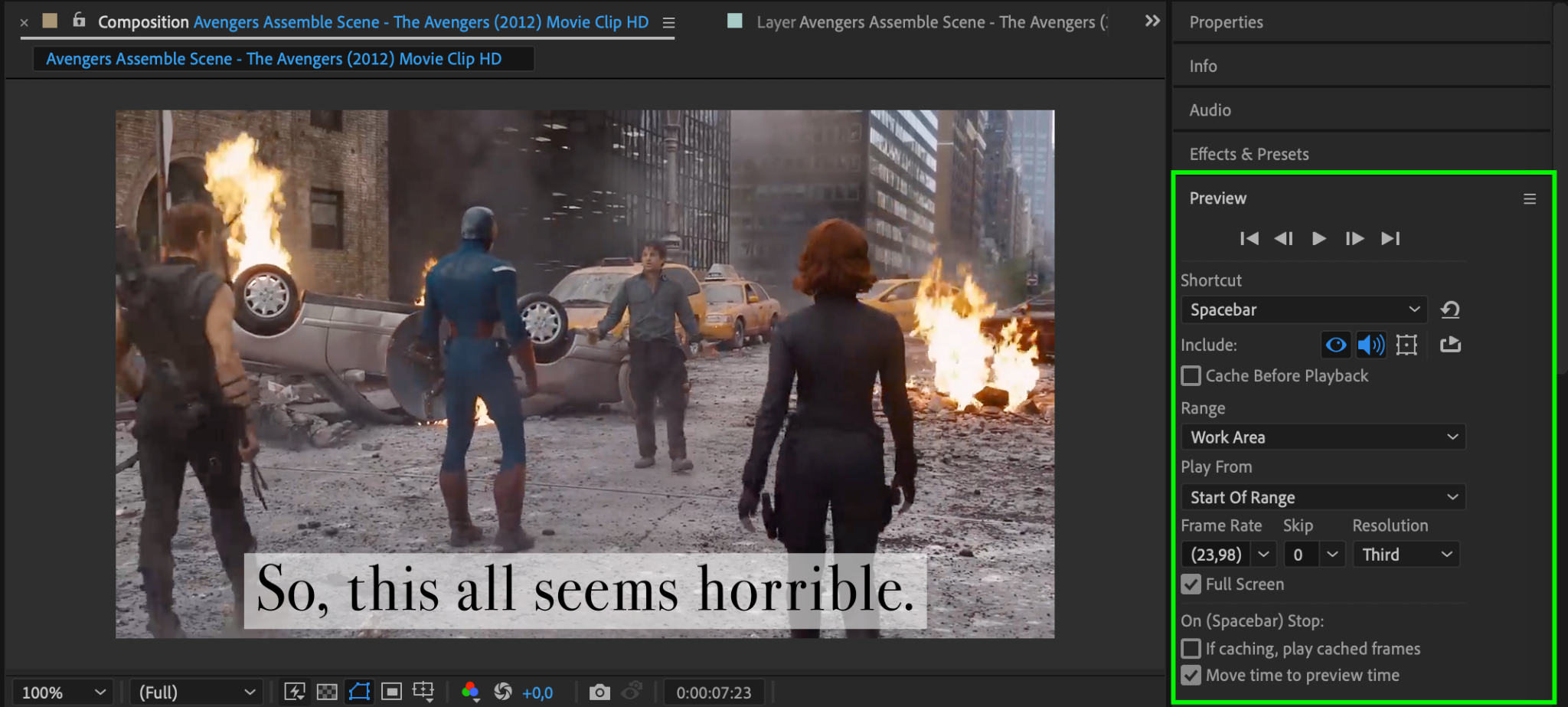This screenshot has height=707, width=1568.
Task: Open the Range dropdown set to Work Area
Action: 1323,437
